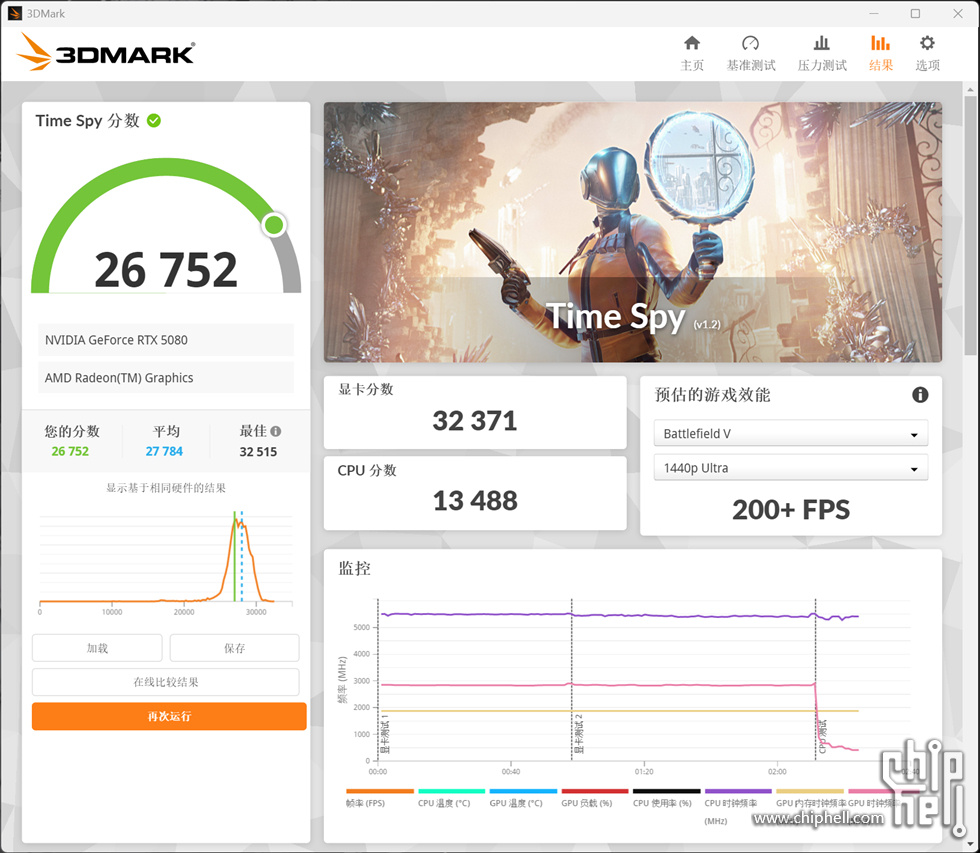Open the 基准测试 benchmark gauge icon
The image size is (980, 853).
[750, 43]
